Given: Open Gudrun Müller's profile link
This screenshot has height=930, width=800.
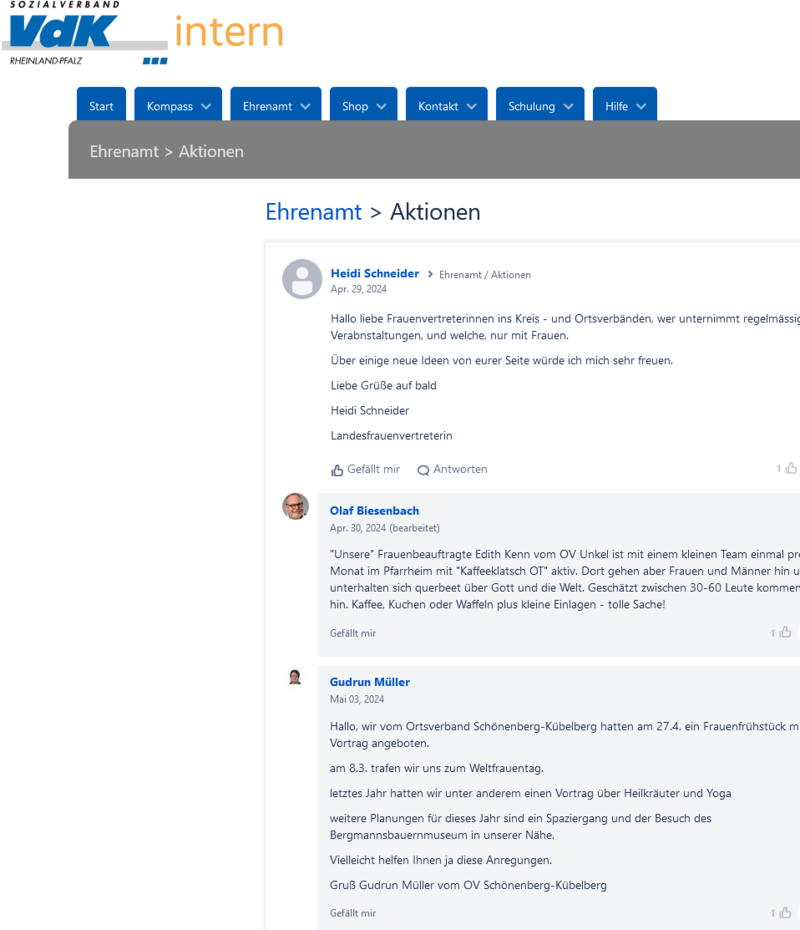Looking at the screenshot, I should pos(370,682).
